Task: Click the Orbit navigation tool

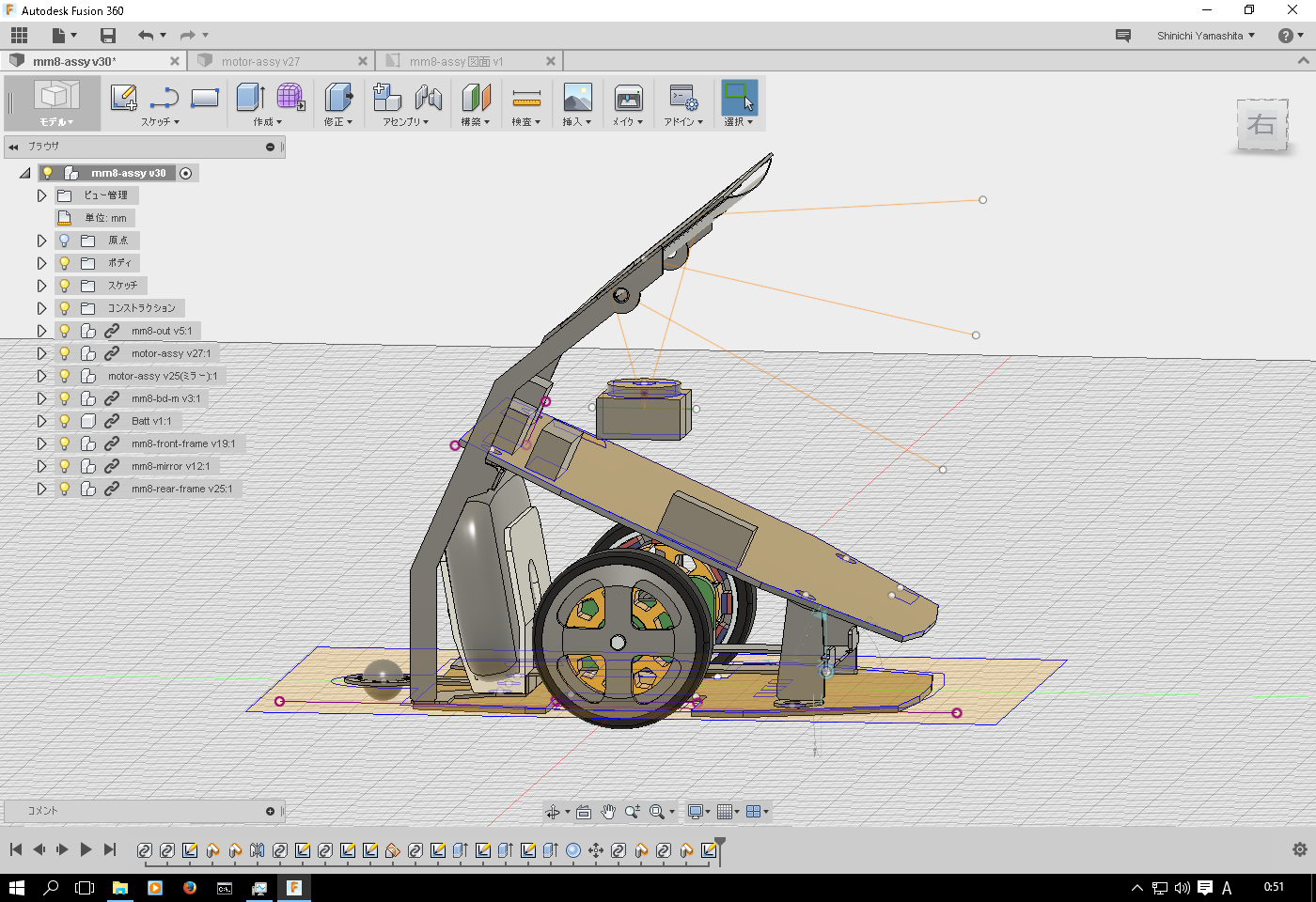Action: coord(553,812)
